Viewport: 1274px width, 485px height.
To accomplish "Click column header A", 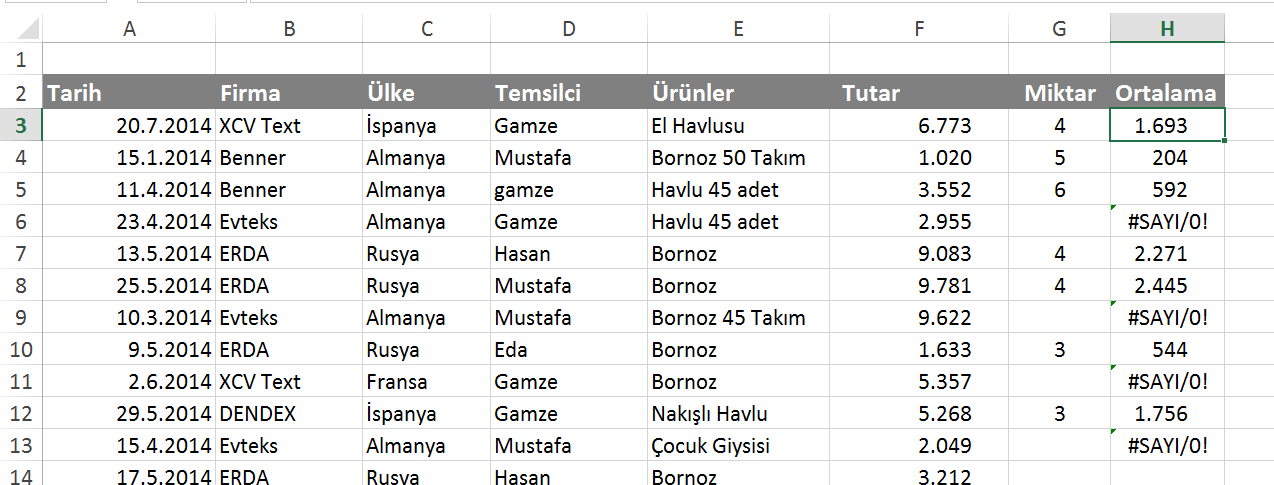I will pos(129,29).
